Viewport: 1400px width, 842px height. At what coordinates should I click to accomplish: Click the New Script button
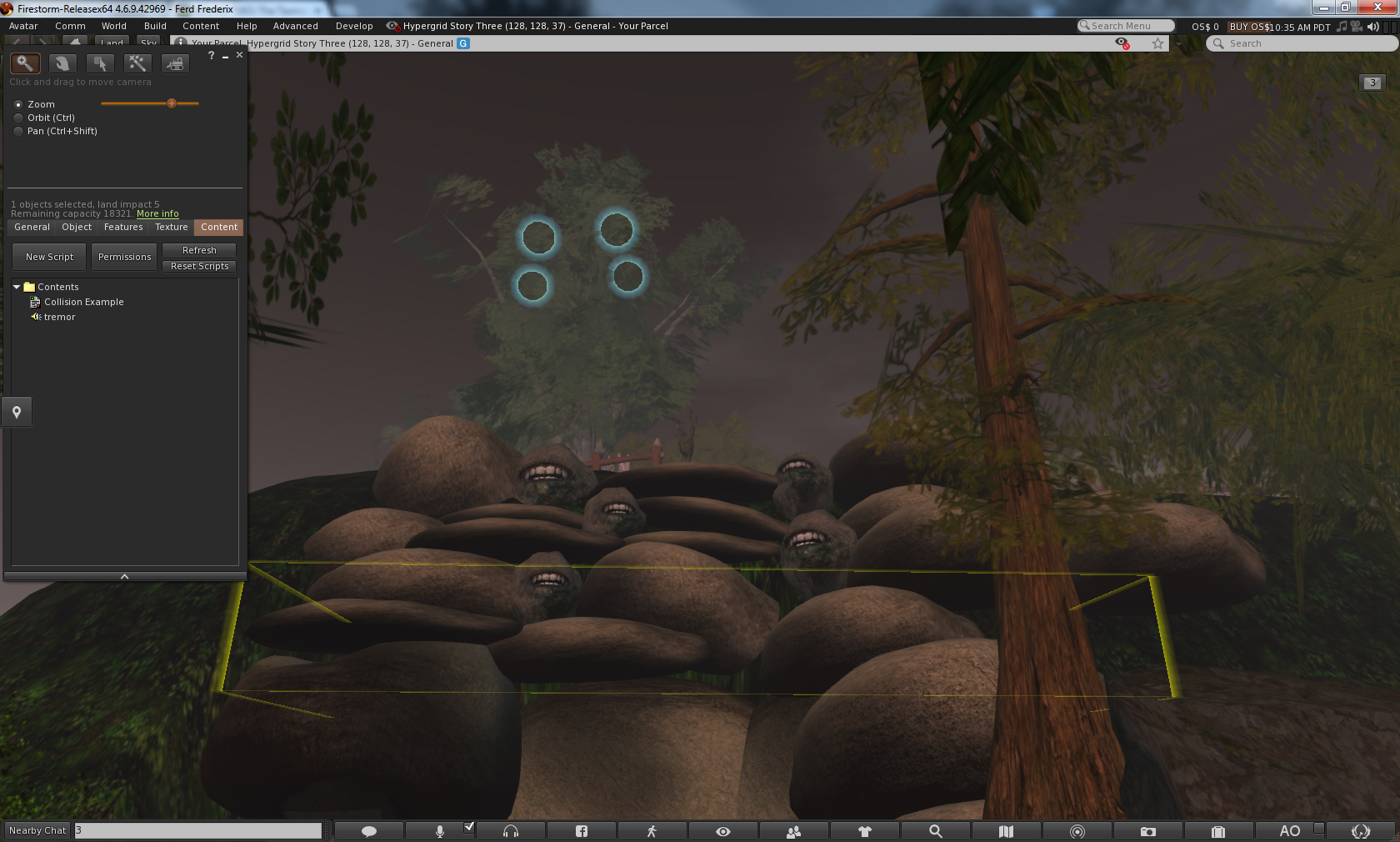(x=49, y=257)
